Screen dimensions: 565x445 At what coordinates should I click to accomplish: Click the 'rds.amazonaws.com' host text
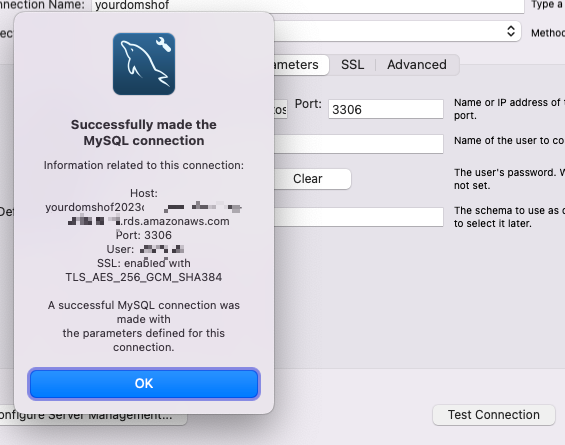[176, 221]
